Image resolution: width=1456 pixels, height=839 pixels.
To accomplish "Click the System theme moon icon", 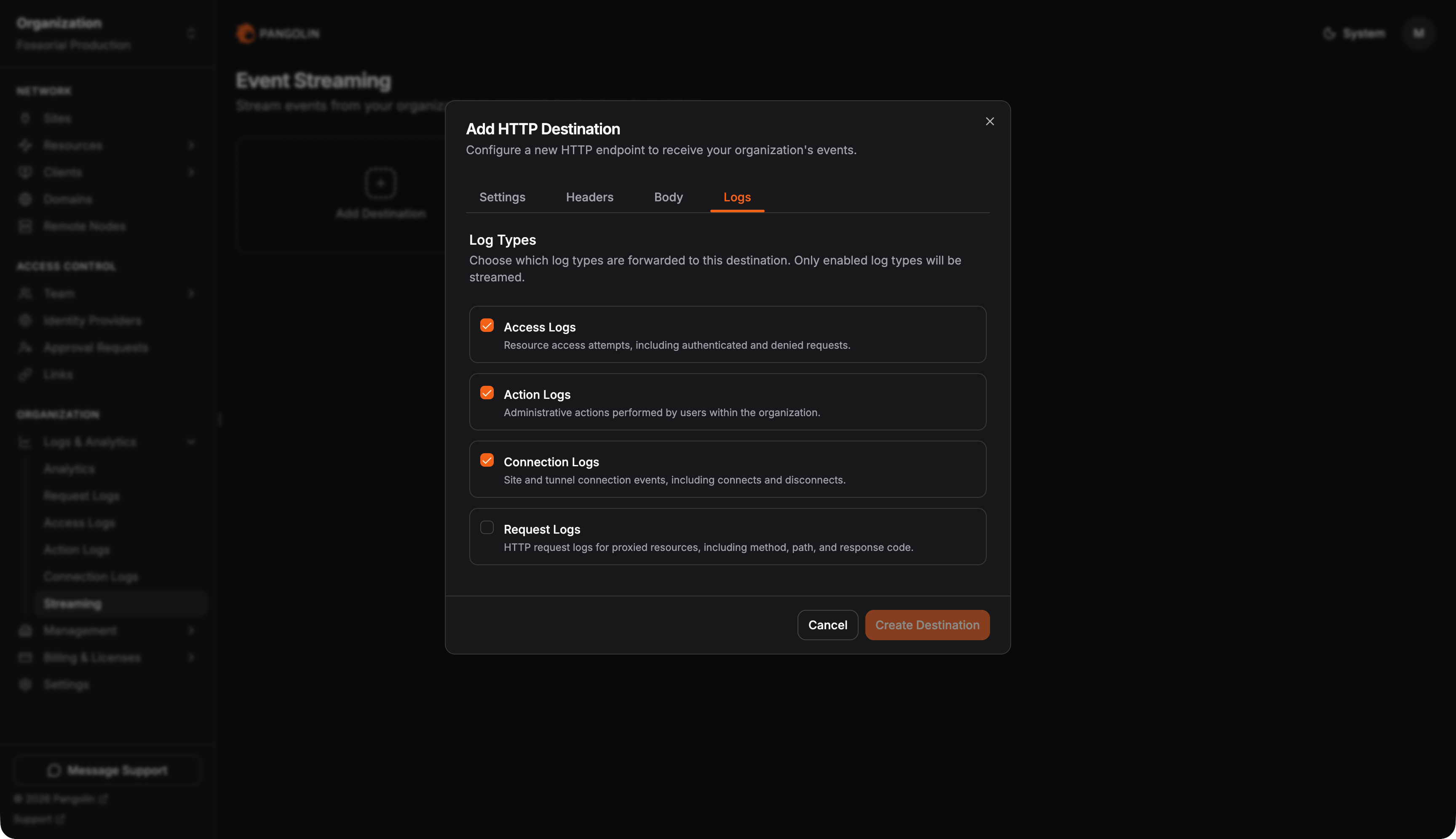I will click(1329, 33).
